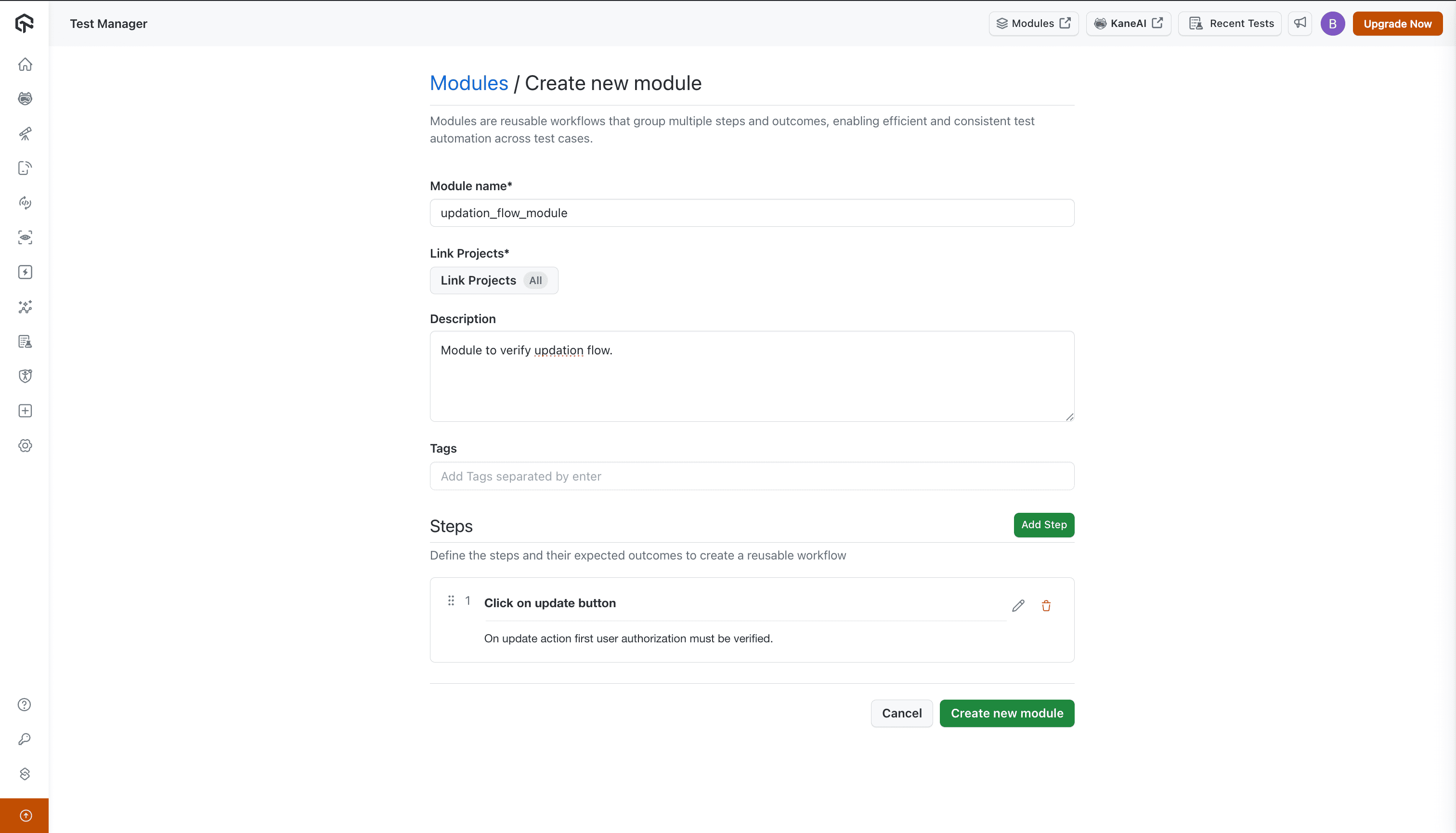View Recent Tests

coord(1229,24)
